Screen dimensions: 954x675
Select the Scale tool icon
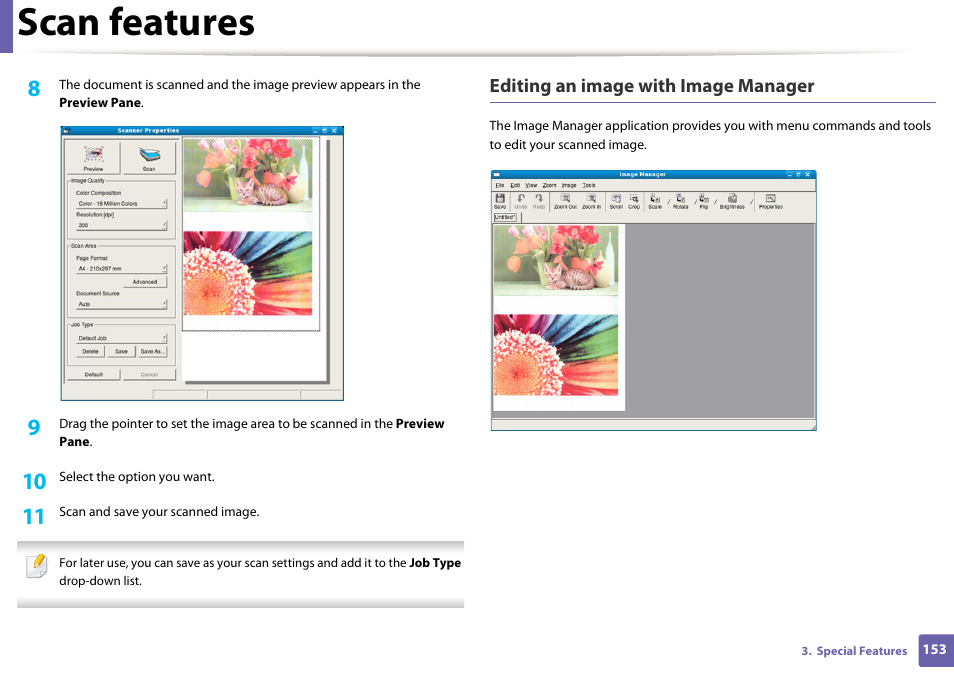click(655, 198)
